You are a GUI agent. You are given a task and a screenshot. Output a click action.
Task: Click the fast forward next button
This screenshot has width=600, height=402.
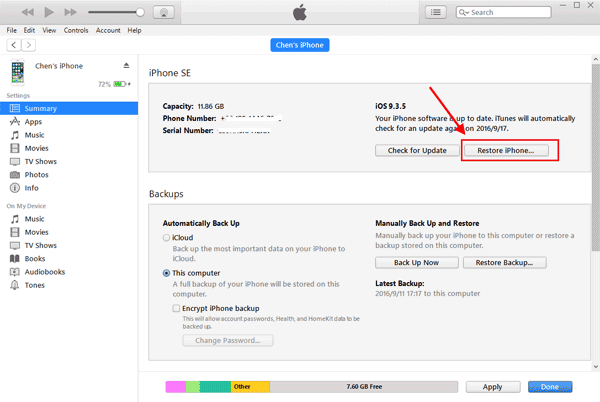70,12
